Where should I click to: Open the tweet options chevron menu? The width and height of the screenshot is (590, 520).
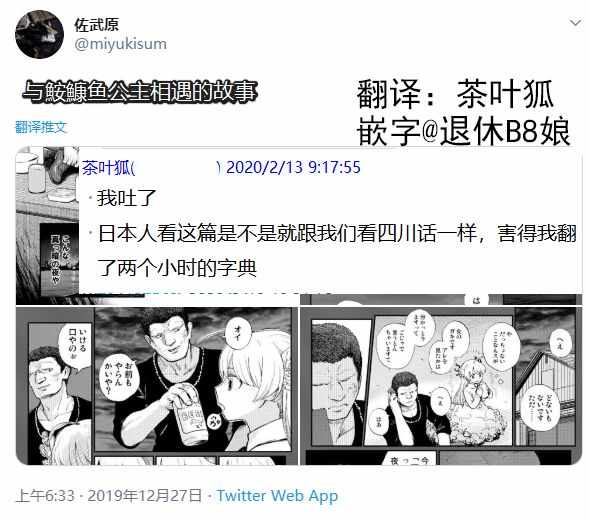click(x=575, y=23)
